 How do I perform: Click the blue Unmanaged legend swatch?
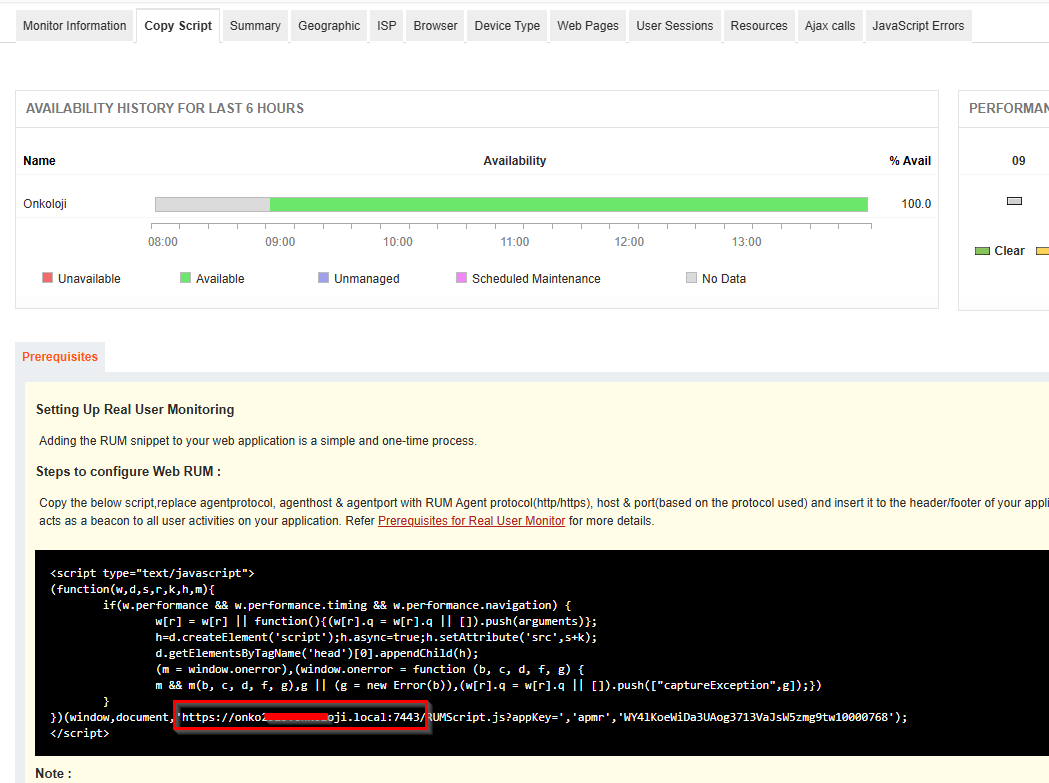coord(323,278)
